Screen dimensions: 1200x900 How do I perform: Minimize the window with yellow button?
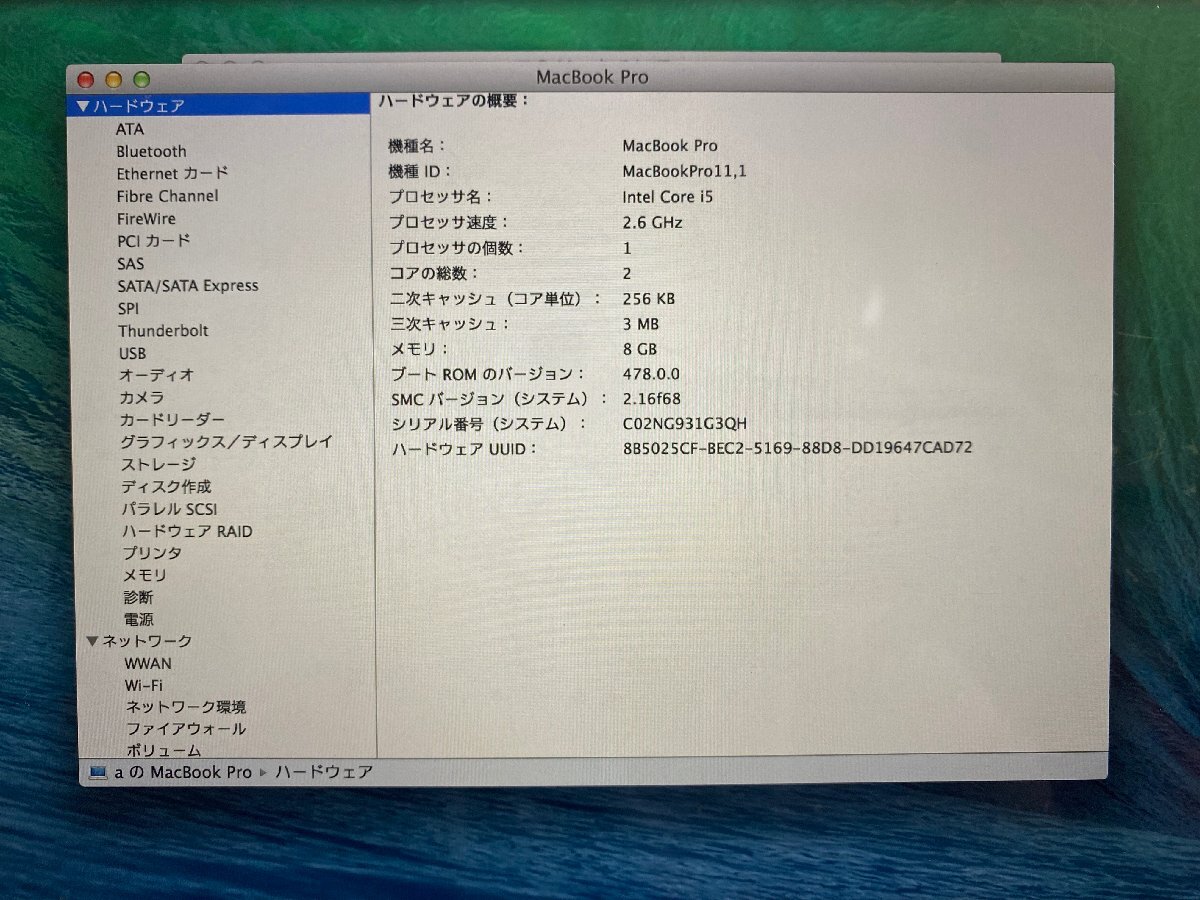[x=113, y=79]
